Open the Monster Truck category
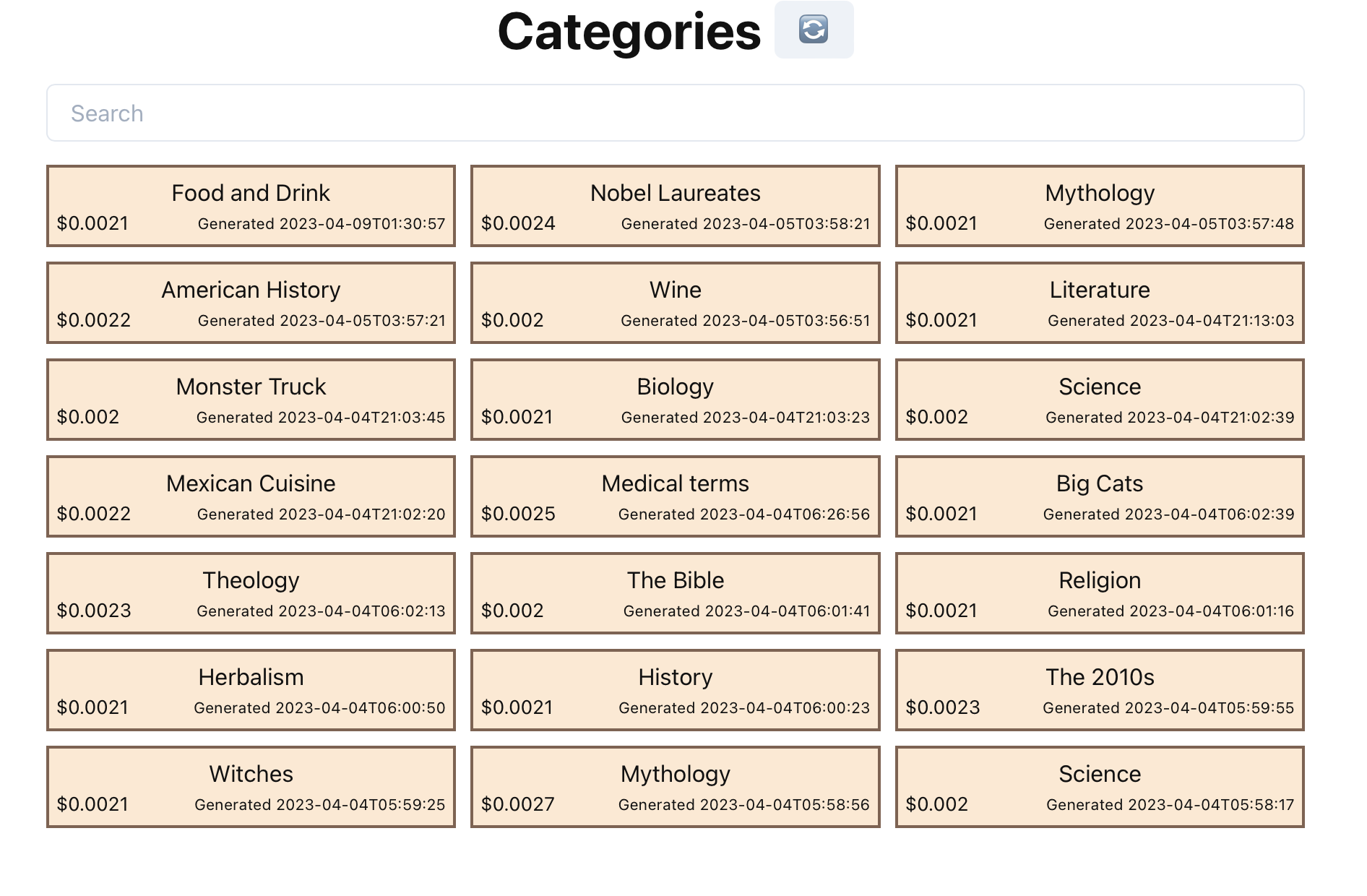Image resolution: width=1367 pixels, height=896 pixels. (x=251, y=400)
